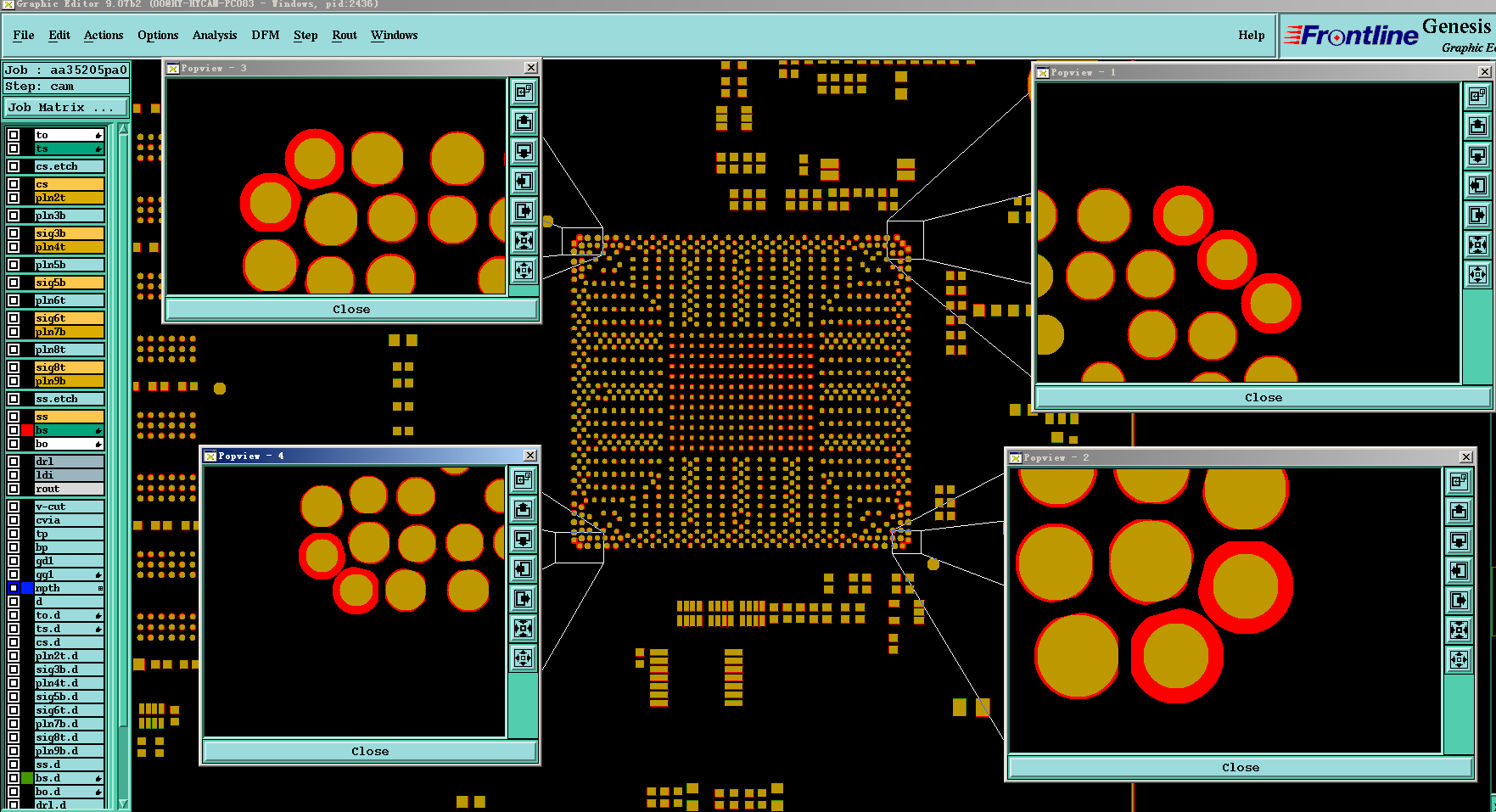Pan left in Popview 1
Viewport: 1496px width, 812px height.
(x=1477, y=185)
